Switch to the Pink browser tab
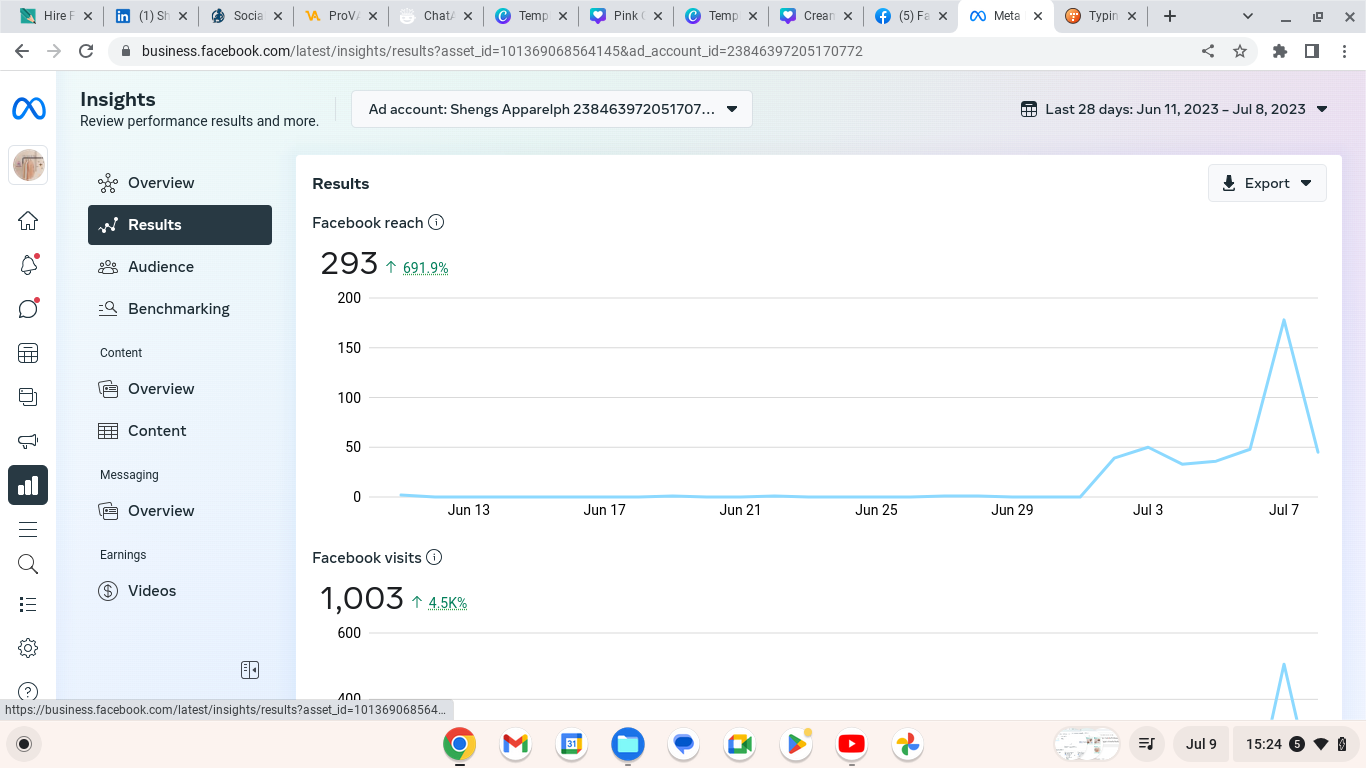The width and height of the screenshot is (1366, 768). 625,16
